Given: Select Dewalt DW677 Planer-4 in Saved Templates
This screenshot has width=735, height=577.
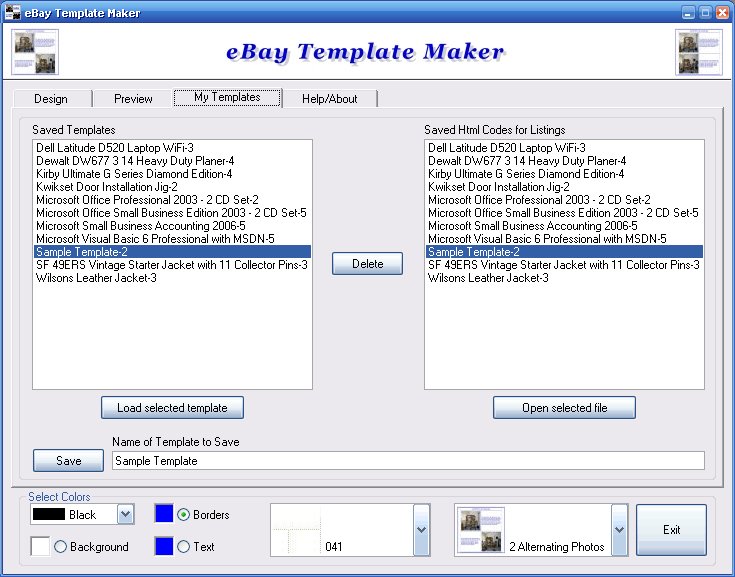Looking at the screenshot, I should coord(172,161).
